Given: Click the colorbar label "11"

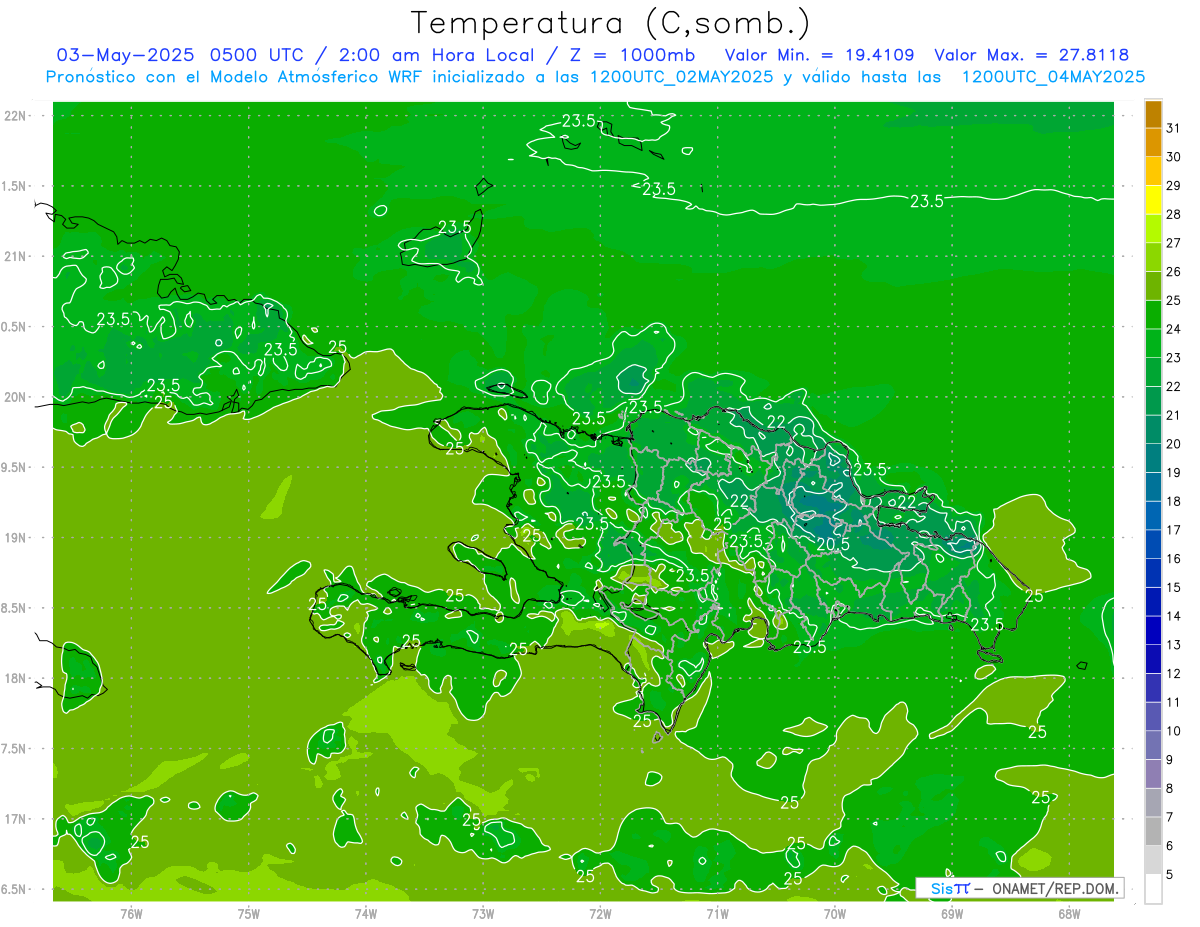Looking at the screenshot, I should [x=1173, y=703].
